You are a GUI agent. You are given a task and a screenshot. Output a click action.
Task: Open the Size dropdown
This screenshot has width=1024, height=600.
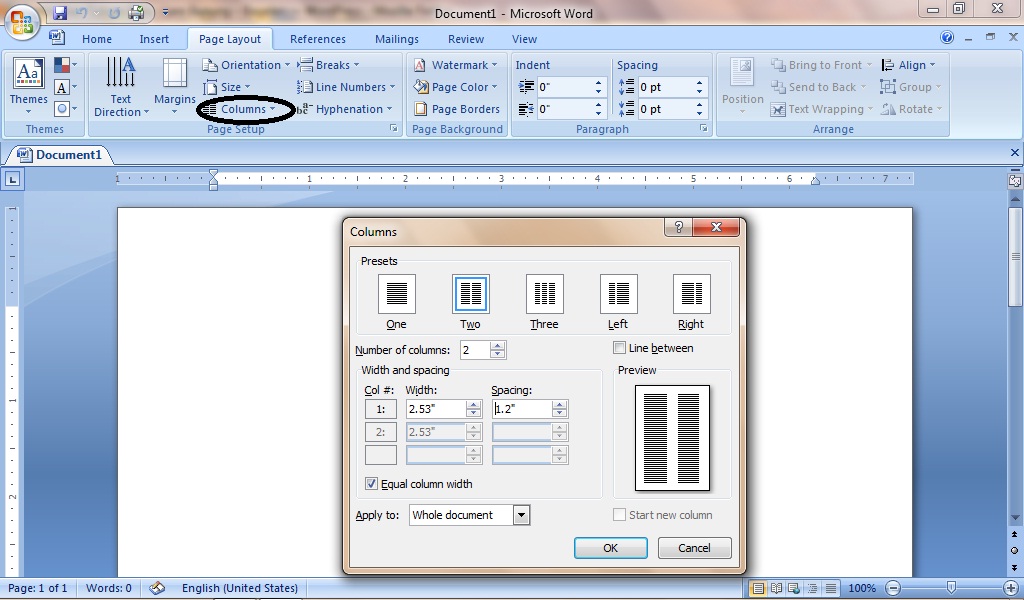(x=227, y=87)
